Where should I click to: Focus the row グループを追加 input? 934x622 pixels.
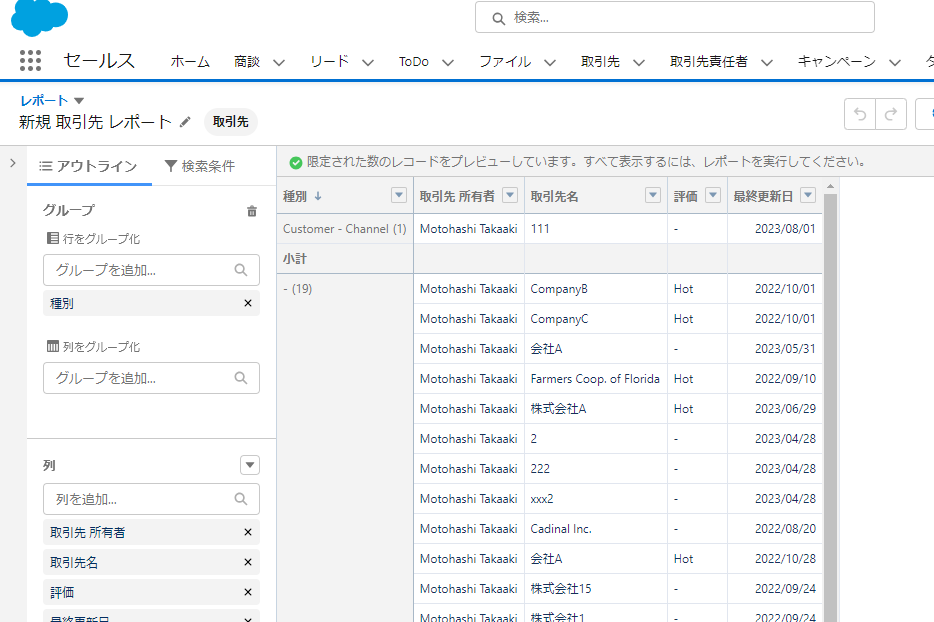point(151,270)
